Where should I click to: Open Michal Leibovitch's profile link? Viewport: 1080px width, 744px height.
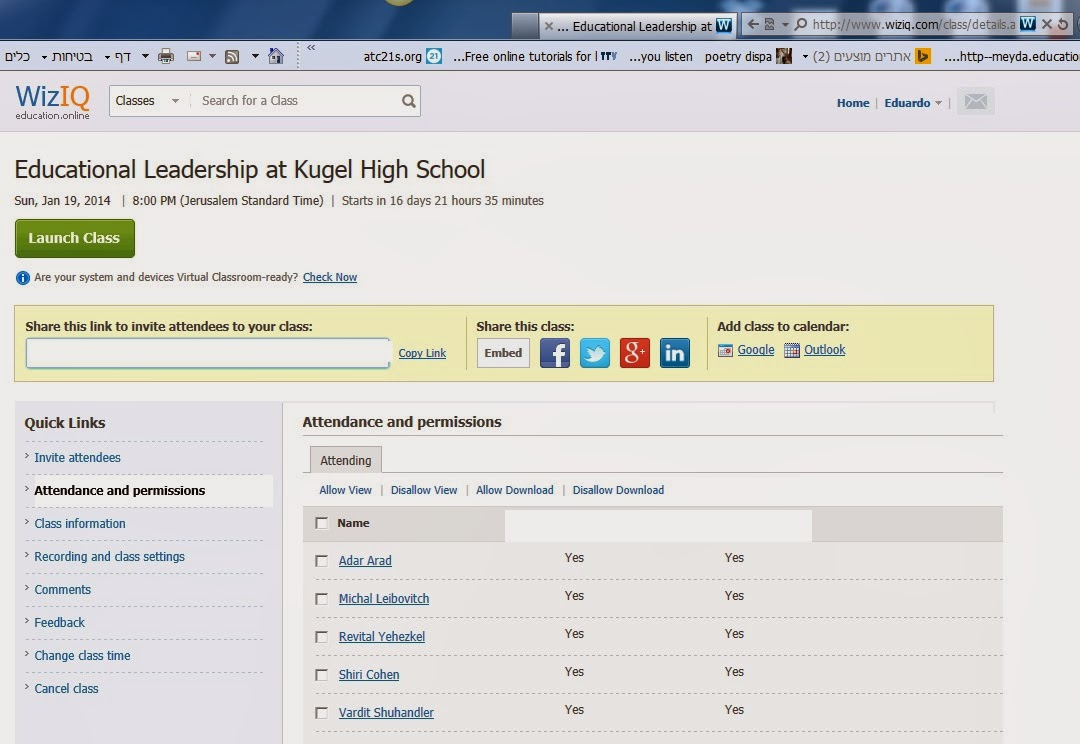pyautogui.click(x=384, y=599)
